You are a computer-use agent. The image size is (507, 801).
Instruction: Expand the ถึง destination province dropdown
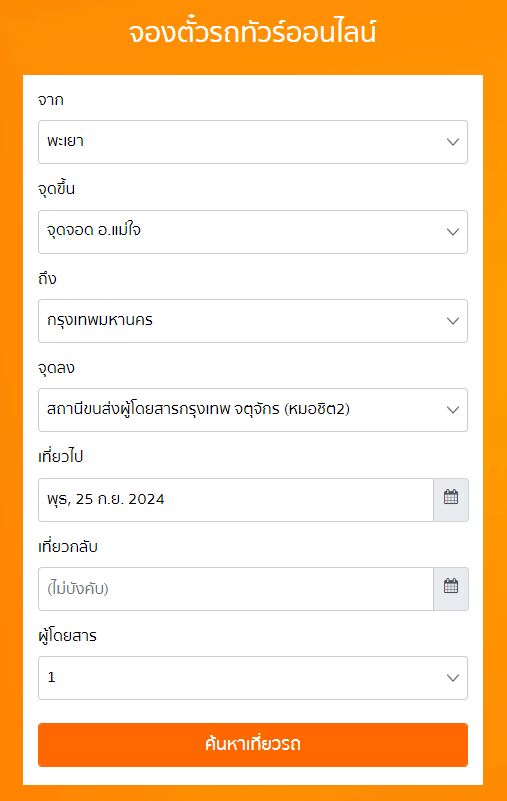tap(253, 321)
